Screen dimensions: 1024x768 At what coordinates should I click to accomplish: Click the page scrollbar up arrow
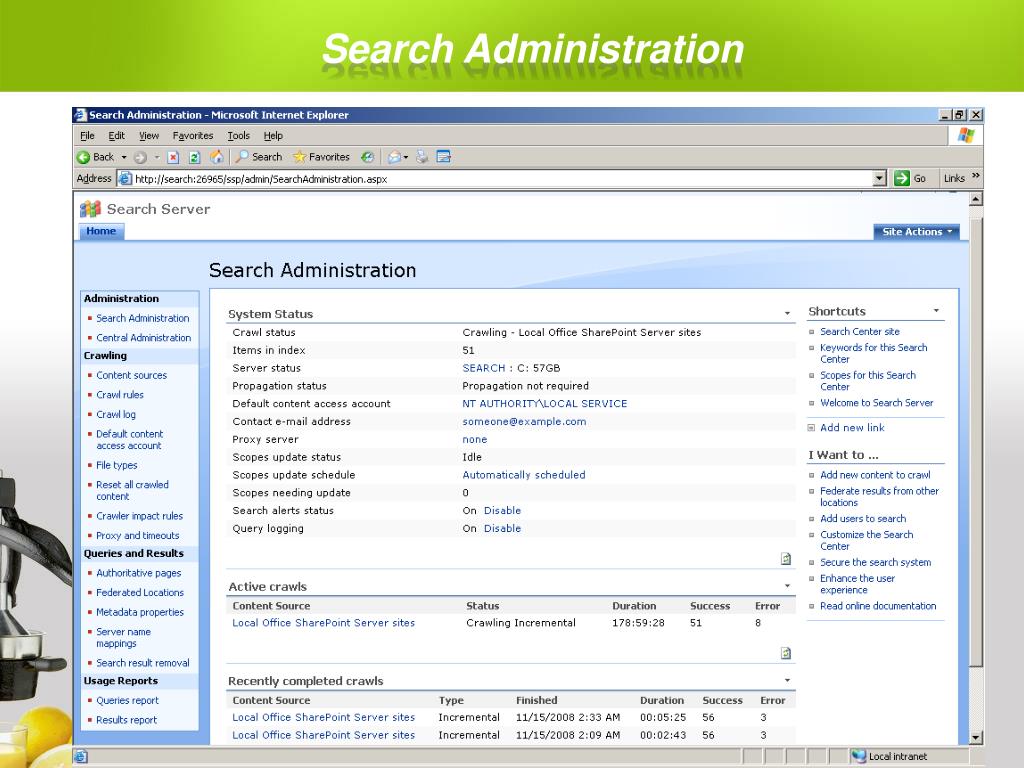976,199
